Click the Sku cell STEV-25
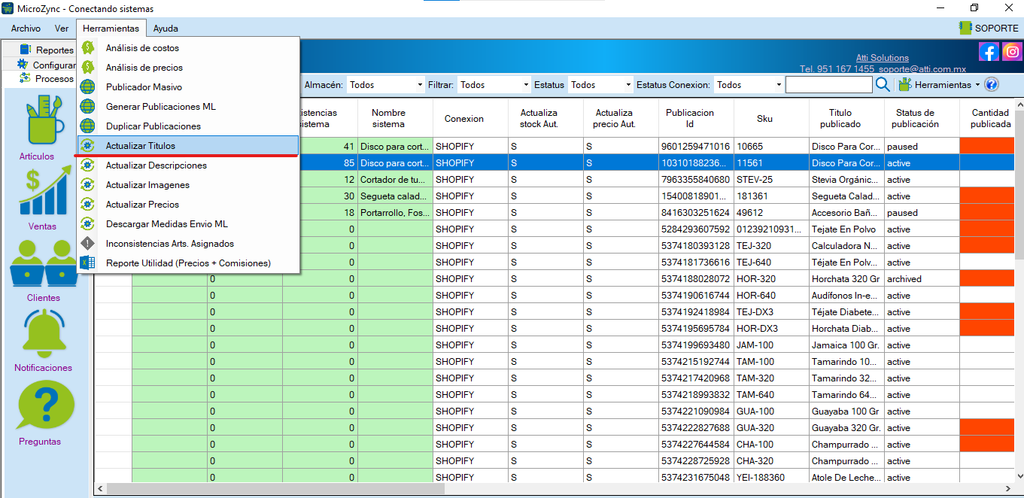This screenshot has height=498, width=1024. pyautogui.click(x=771, y=179)
